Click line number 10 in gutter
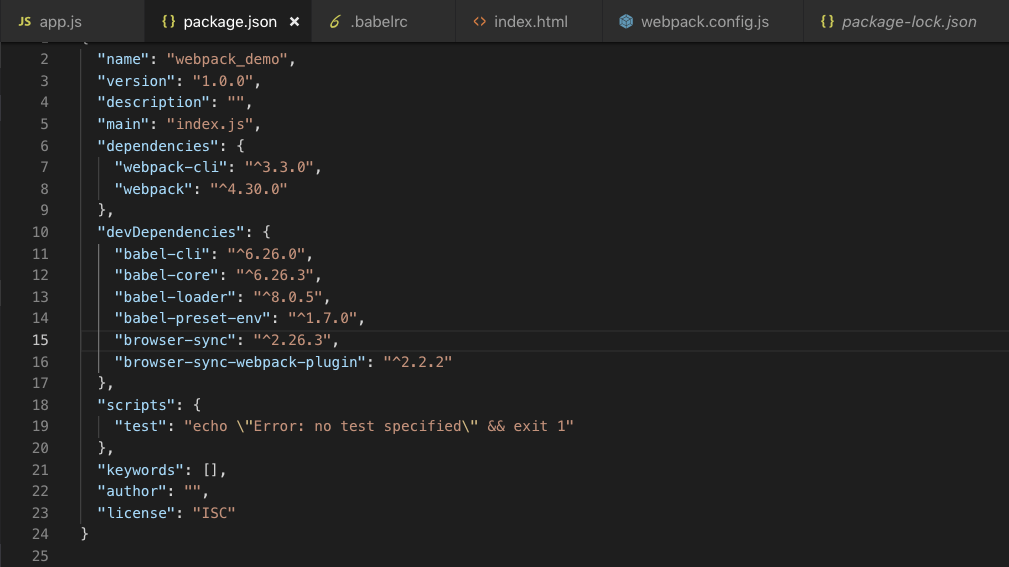Image resolution: width=1009 pixels, height=567 pixels. point(40,232)
